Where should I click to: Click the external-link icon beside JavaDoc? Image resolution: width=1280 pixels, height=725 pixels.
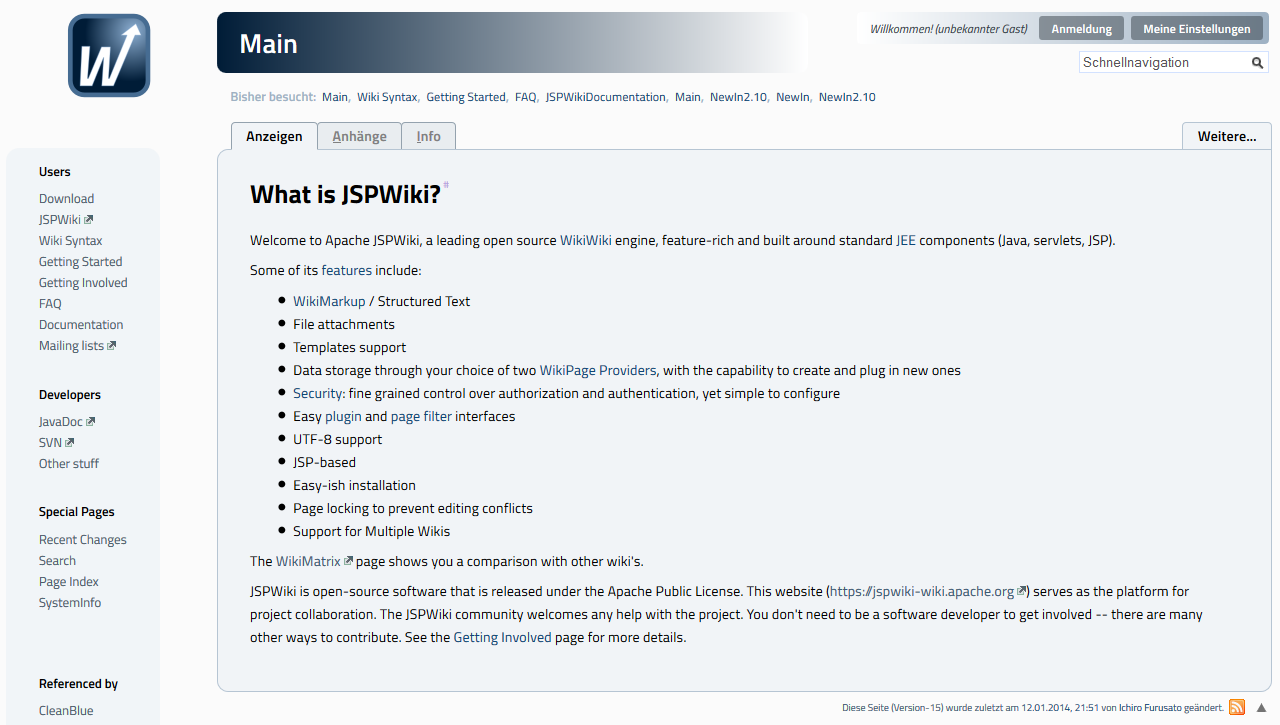click(x=91, y=421)
